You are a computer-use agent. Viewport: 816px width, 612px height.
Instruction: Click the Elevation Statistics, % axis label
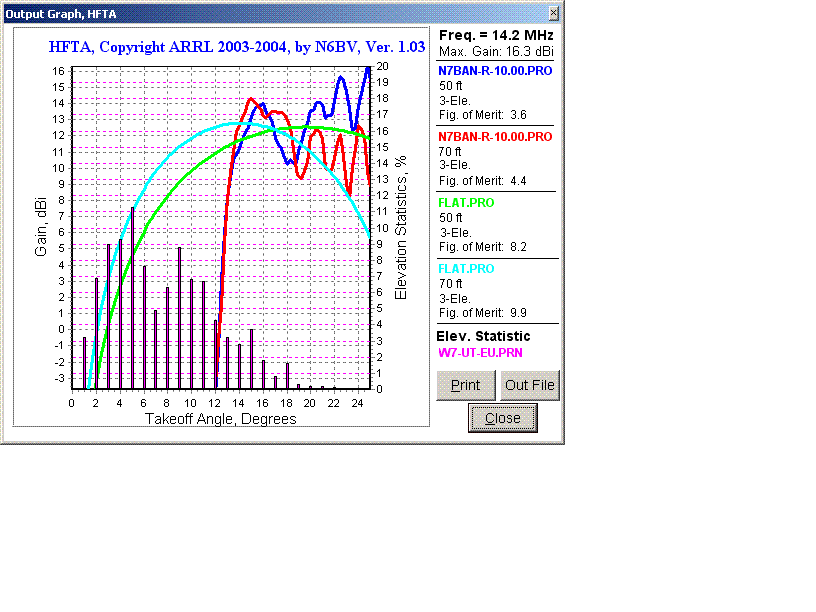401,227
